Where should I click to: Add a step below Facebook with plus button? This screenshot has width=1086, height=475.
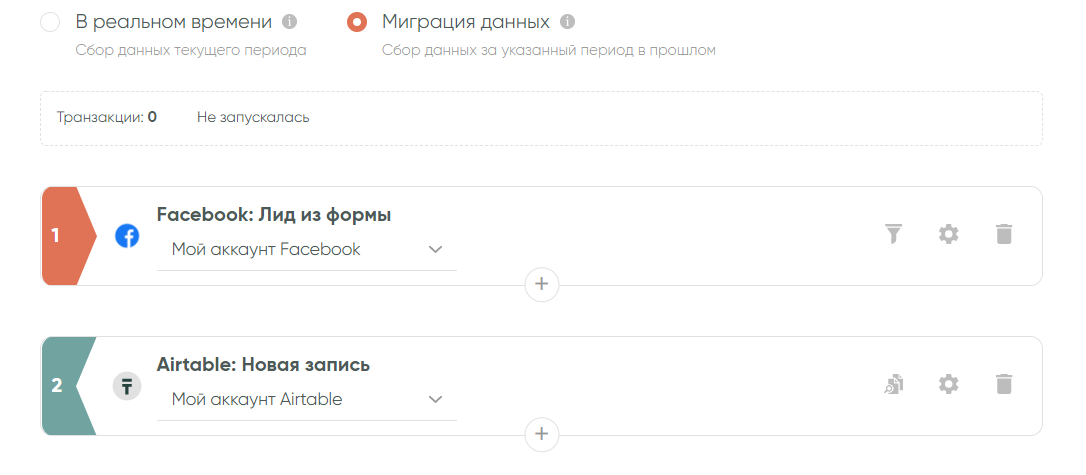[x=542, y=284]
